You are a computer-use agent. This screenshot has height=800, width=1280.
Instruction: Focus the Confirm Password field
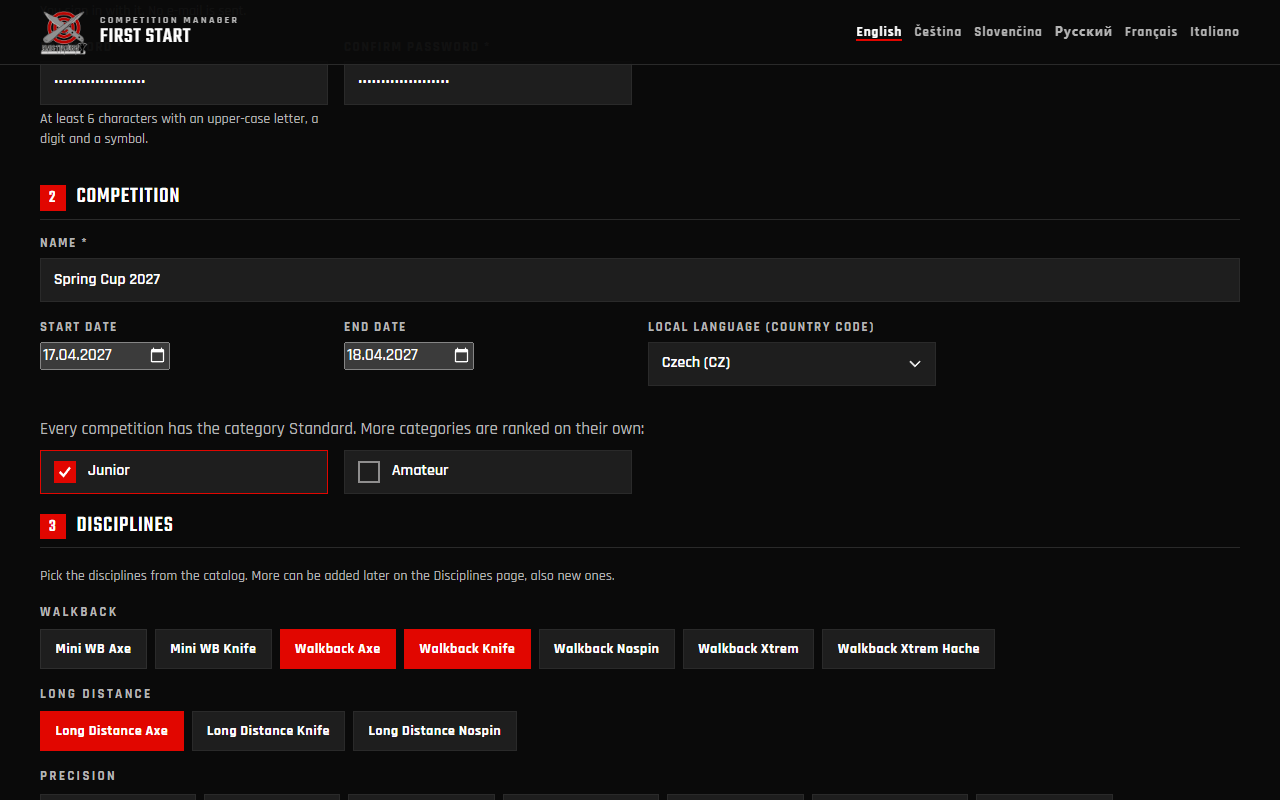coord(488,83)
